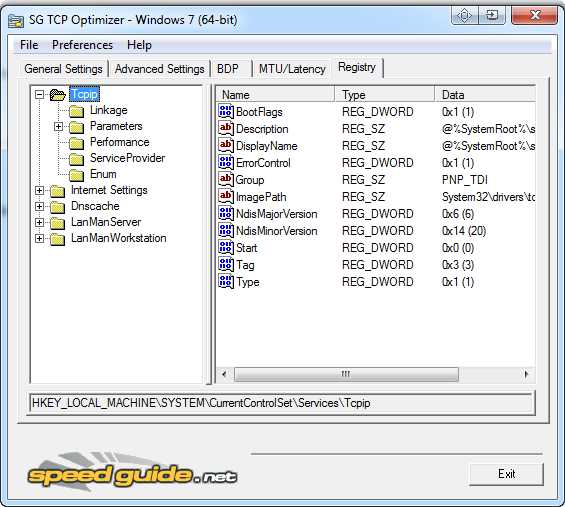Viewport: 565px width, 507px height.
Task: Click the ErrorControl value name
Action: [263, 163]
